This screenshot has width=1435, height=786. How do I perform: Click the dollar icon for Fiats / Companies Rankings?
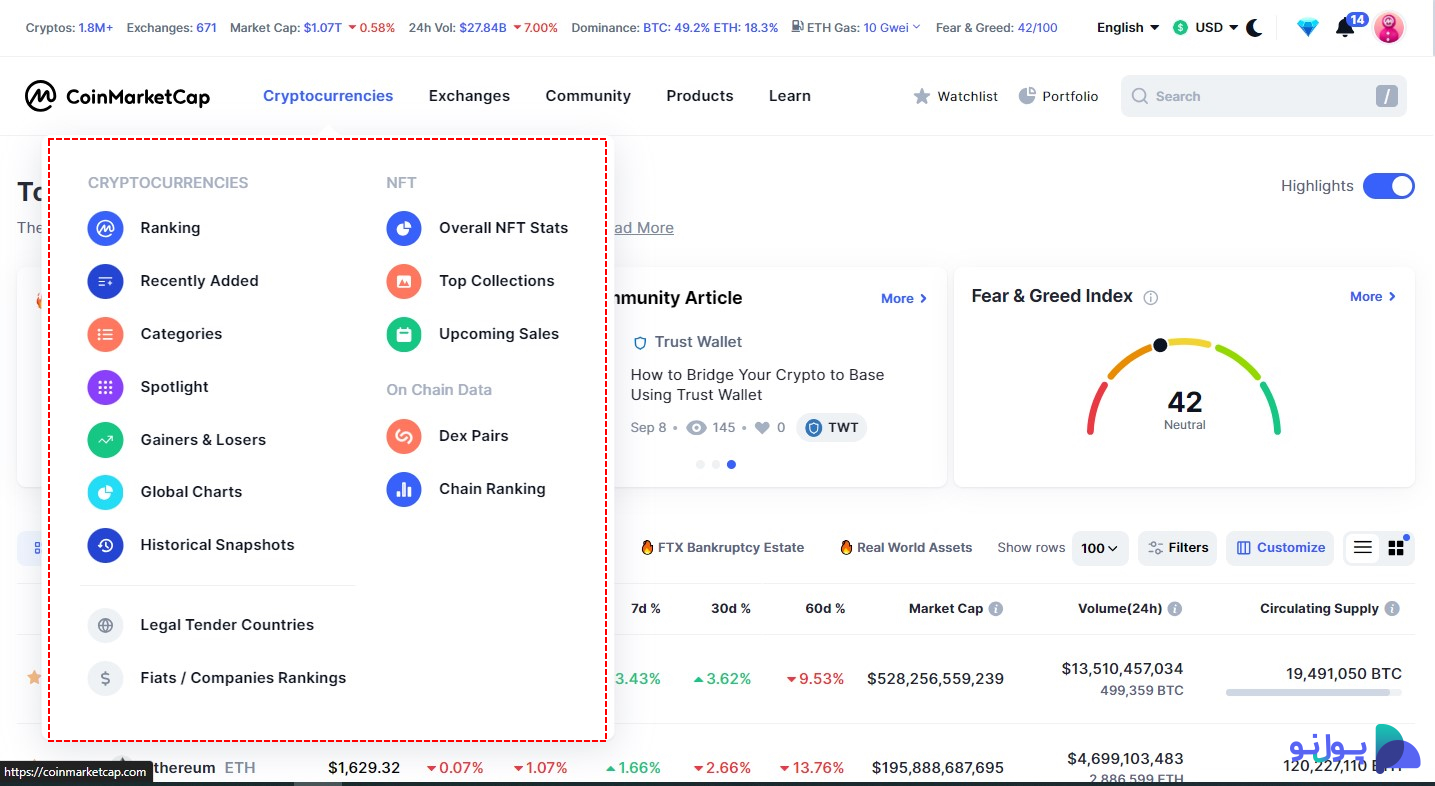click(x=105, y=678)
